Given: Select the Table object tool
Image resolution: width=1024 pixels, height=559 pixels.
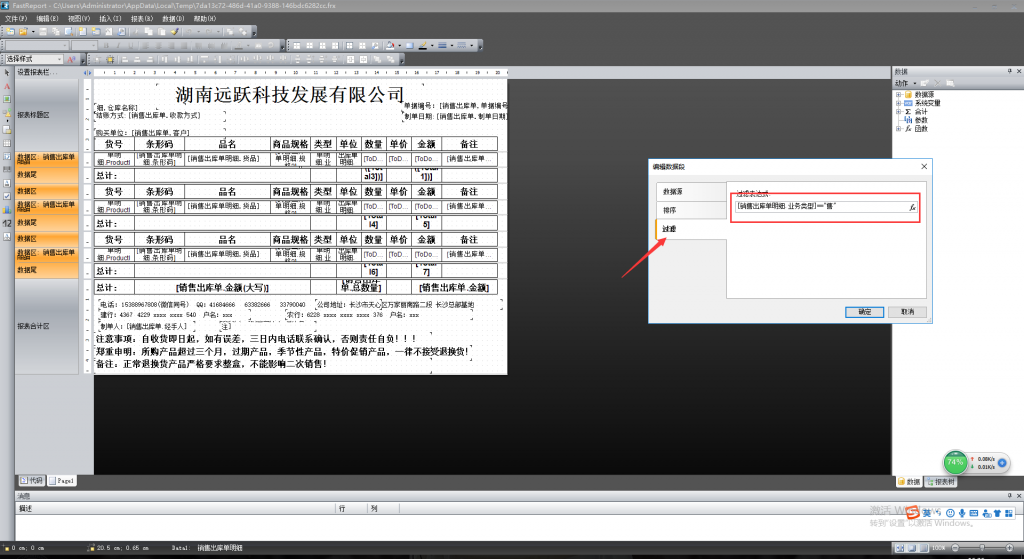Looking at the screenshot, I should [x=7, y=143].
